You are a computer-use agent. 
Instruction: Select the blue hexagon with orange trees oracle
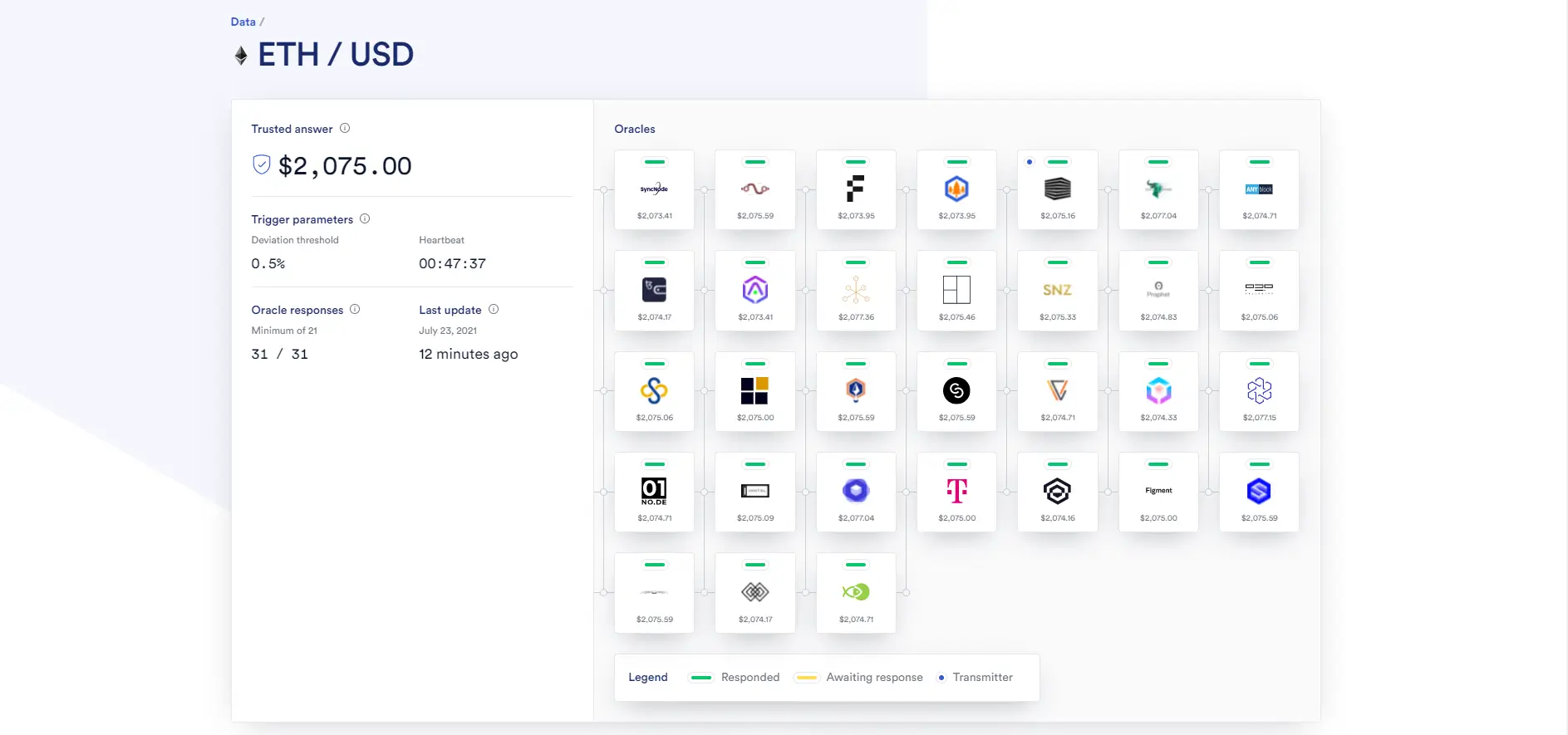click(x=956, y=190)
